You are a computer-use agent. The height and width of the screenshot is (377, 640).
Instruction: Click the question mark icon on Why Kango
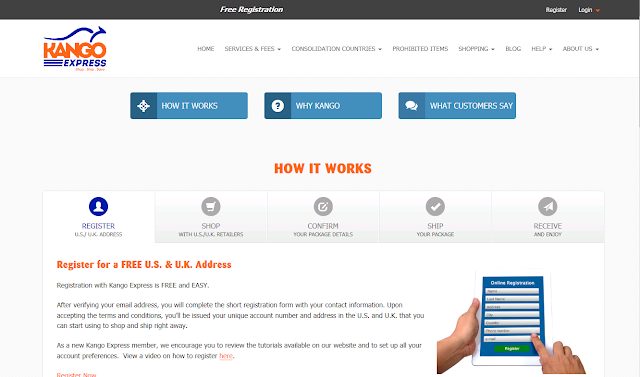pos(278,106)
